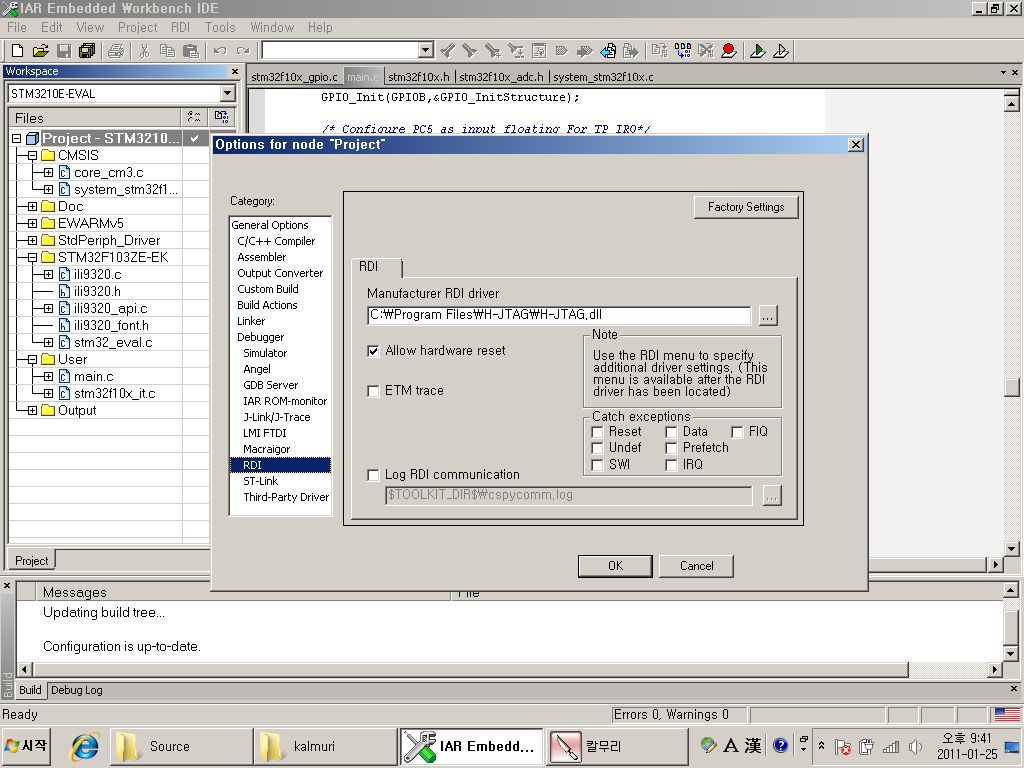Click the Go to Bookmark toolbar icon
The width and height of the screenshot is (1024, 768).
pos(584,50)
